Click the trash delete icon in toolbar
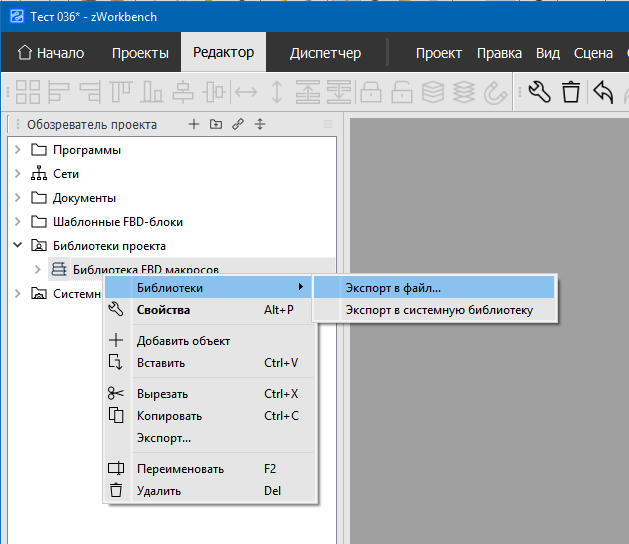This screenshot has width=629, height=544. (x=571, y=93)
